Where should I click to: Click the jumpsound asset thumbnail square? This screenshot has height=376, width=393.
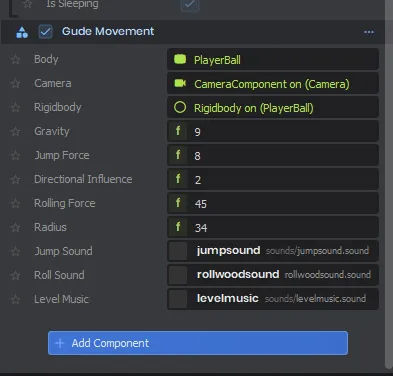click(178, 251)
